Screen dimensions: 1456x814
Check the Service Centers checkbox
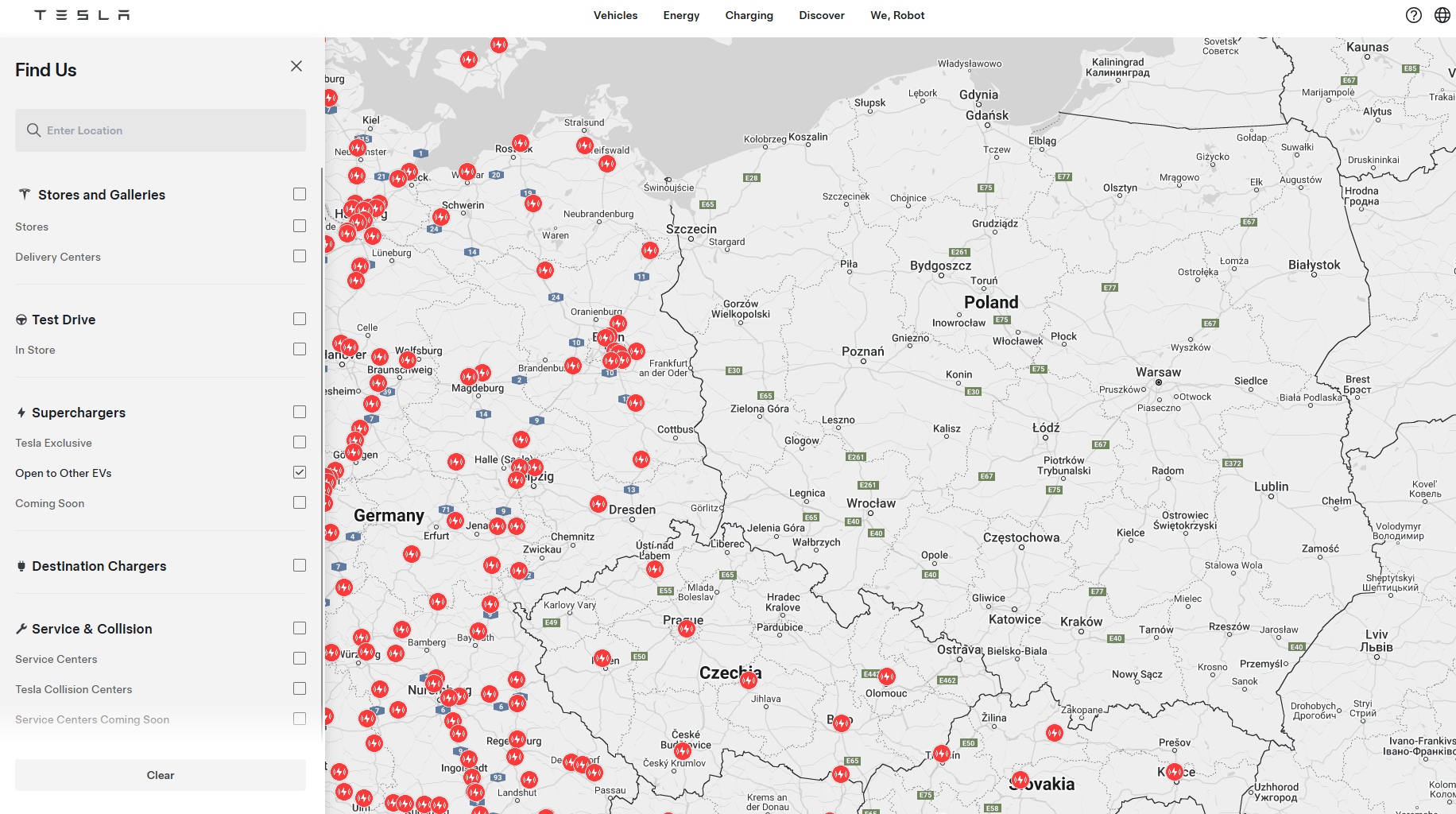pyautogui.click(x=300, y=659)
